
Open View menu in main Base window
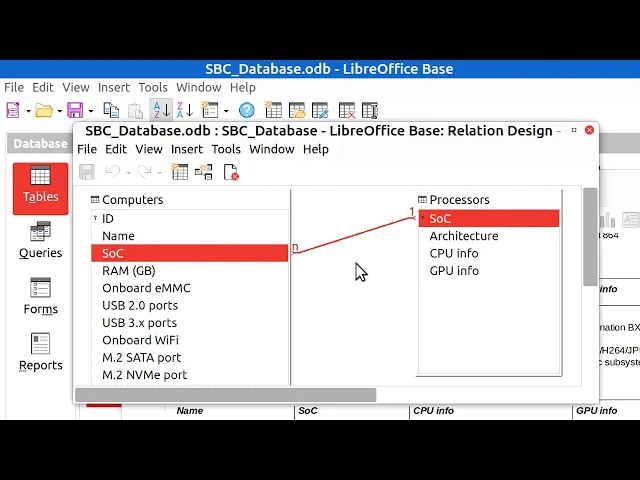pos(76,87)
